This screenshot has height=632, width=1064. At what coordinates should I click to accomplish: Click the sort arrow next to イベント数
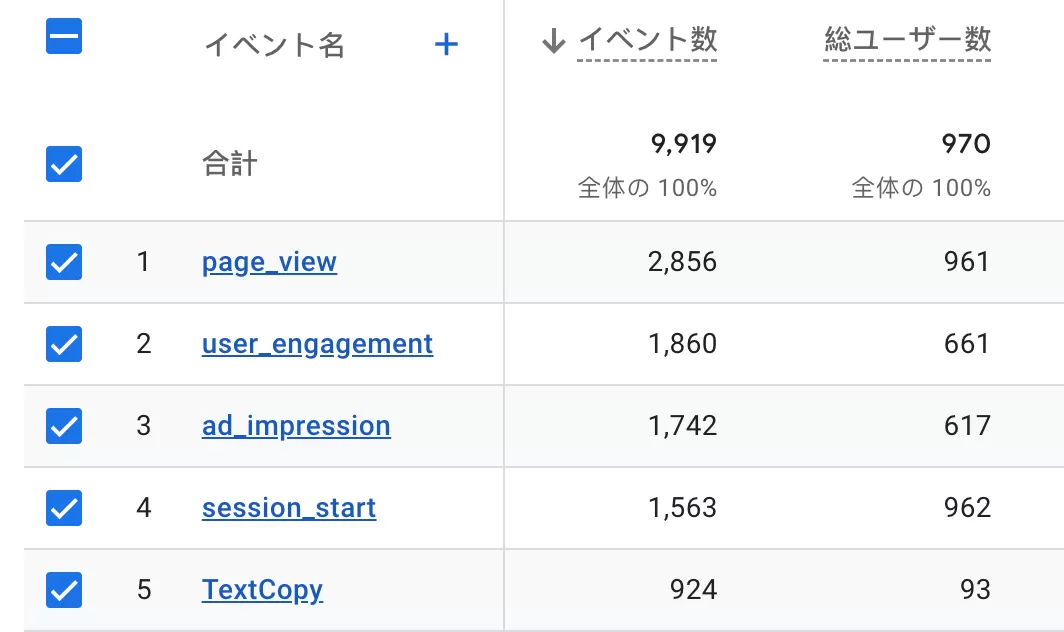point(554,40)
